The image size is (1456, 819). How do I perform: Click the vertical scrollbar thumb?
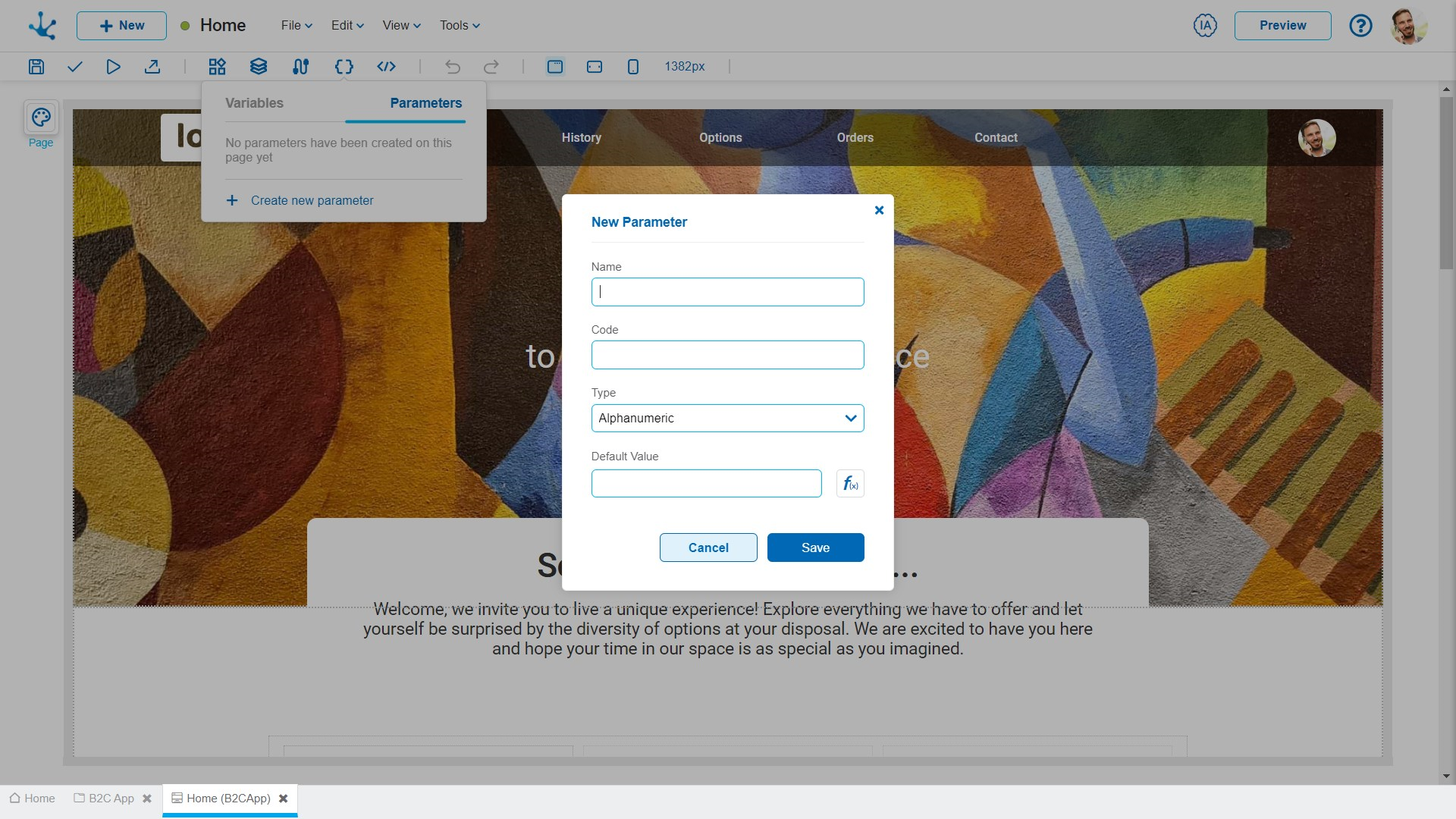pyautogui.click(x=1446, y=182)
